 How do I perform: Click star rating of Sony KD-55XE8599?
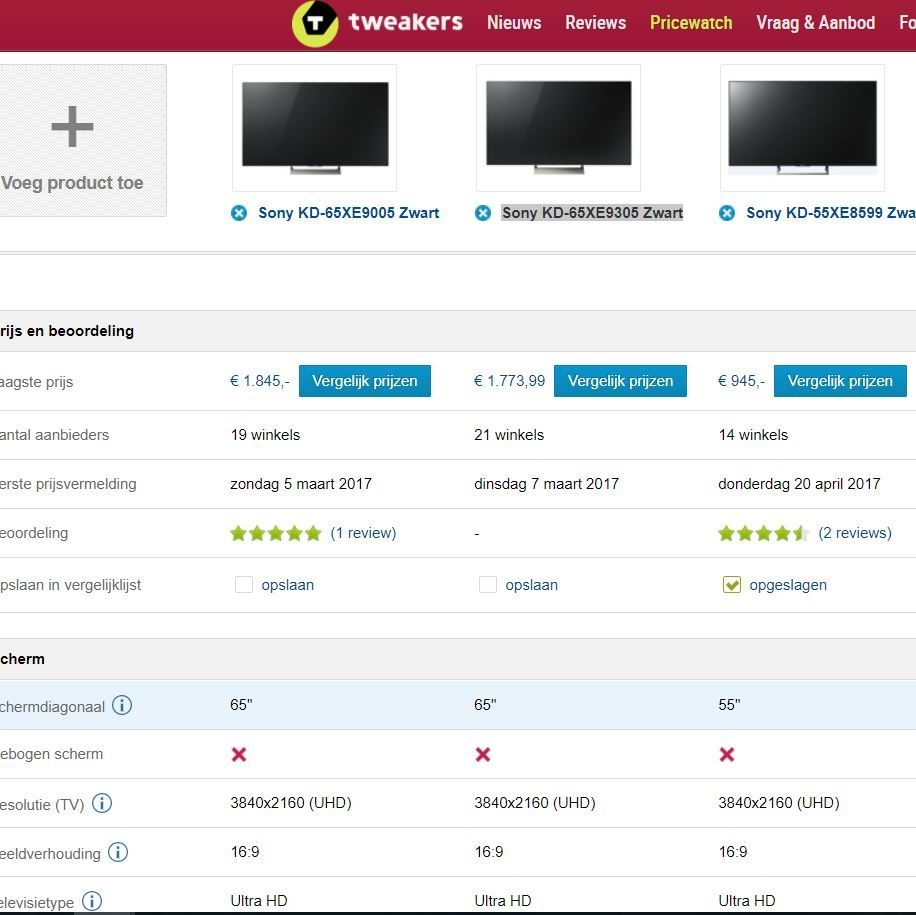point(764,533)
